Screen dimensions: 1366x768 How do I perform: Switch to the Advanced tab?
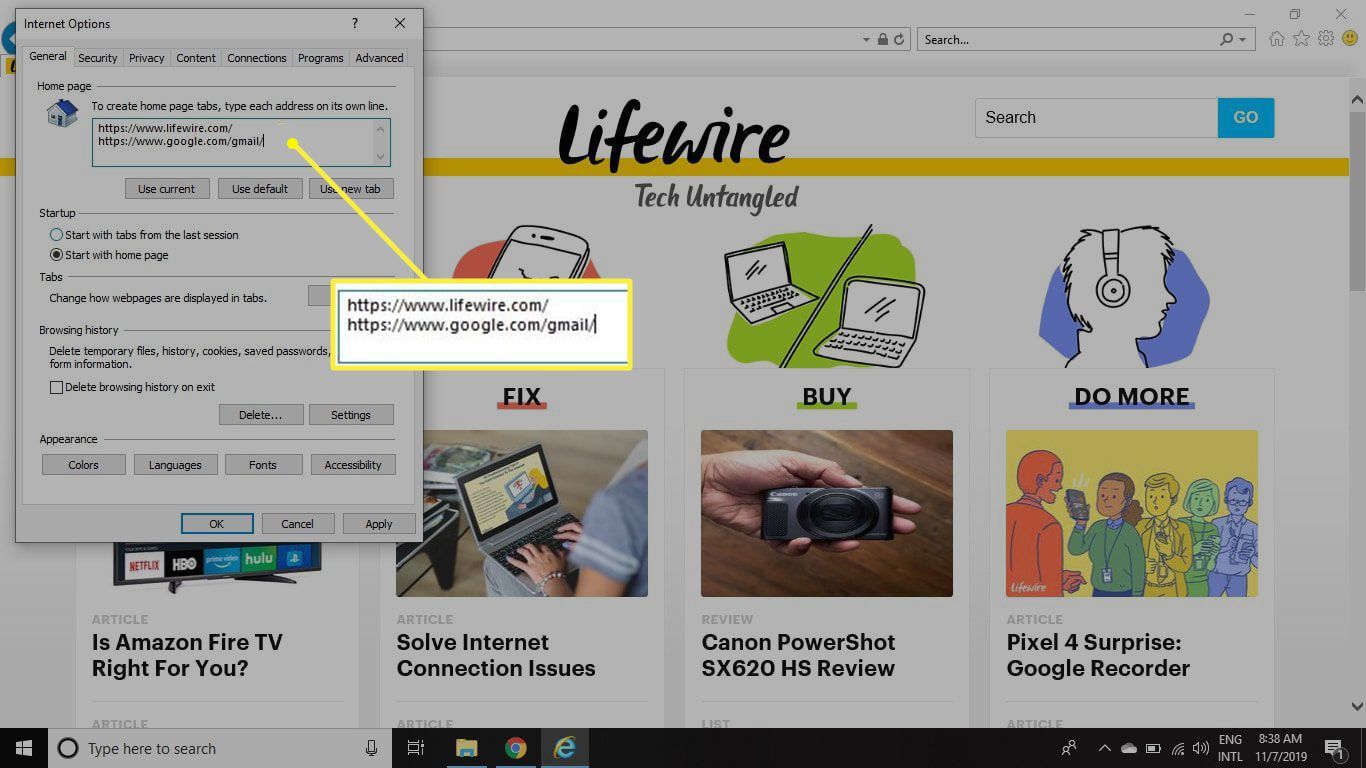[x=380, y=58]
